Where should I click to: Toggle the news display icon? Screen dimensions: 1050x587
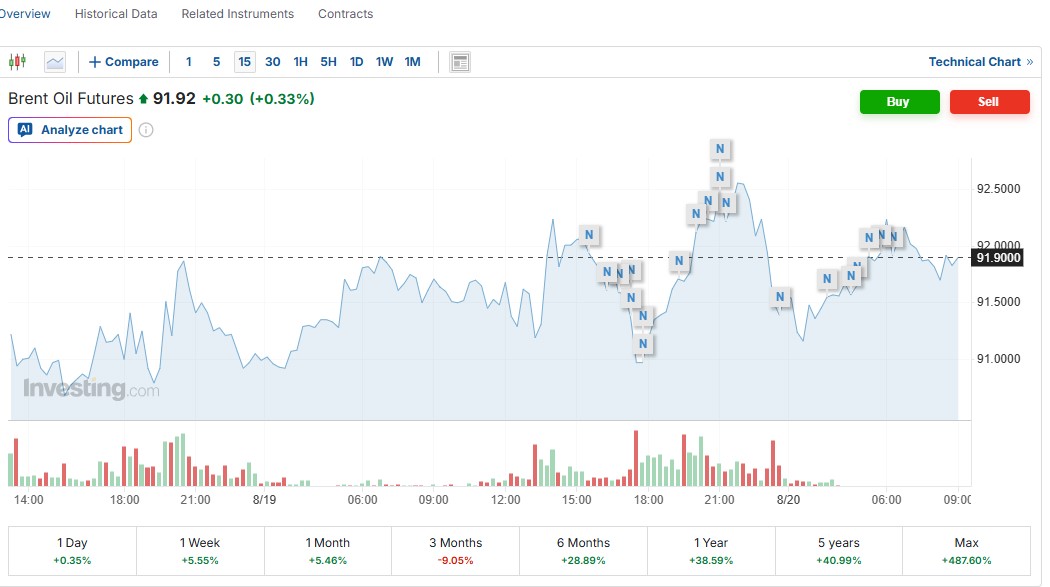[x=460, y=62]
